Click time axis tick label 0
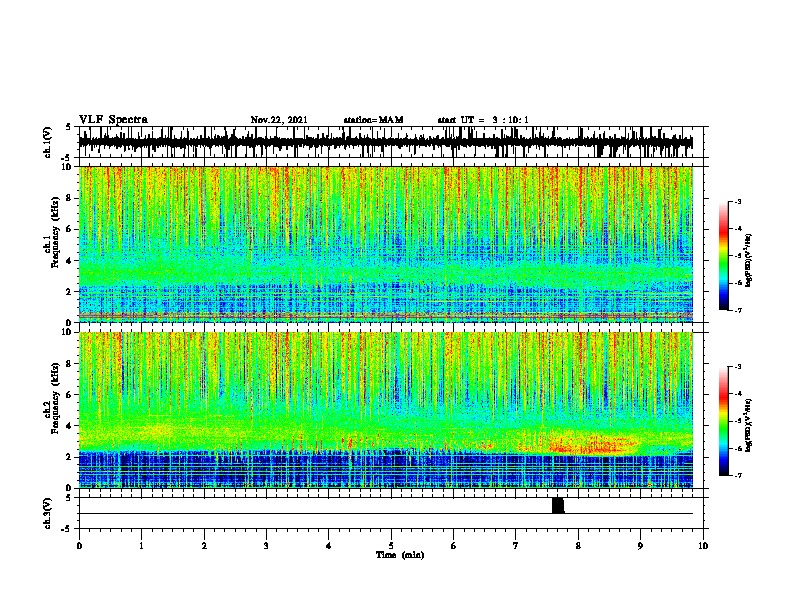The height and width of the screenshot is (612, 792). pyautogui.click(x=79, y=546)
